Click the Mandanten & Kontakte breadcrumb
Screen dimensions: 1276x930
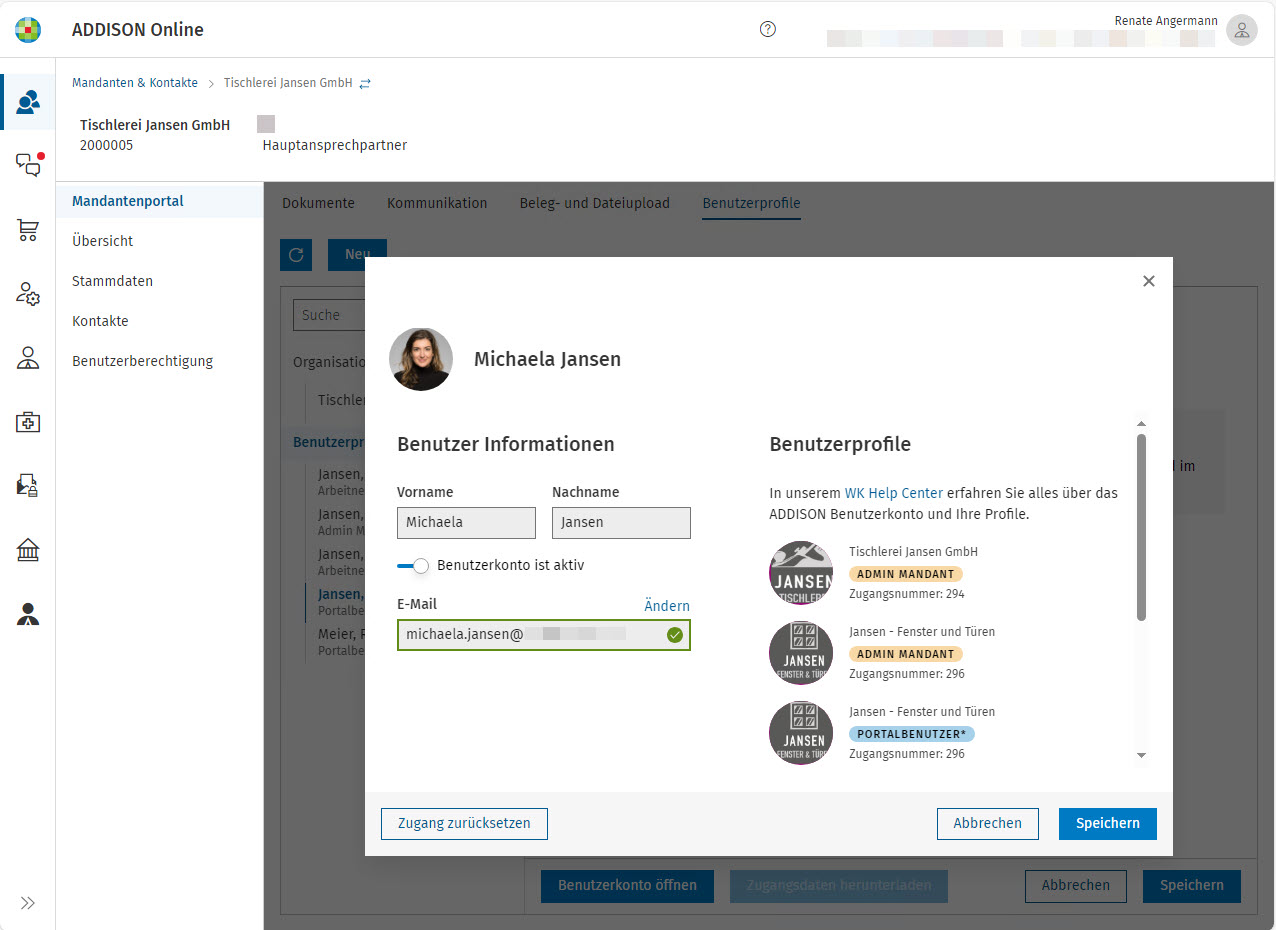pyautogui.click(x=135, y=83)
